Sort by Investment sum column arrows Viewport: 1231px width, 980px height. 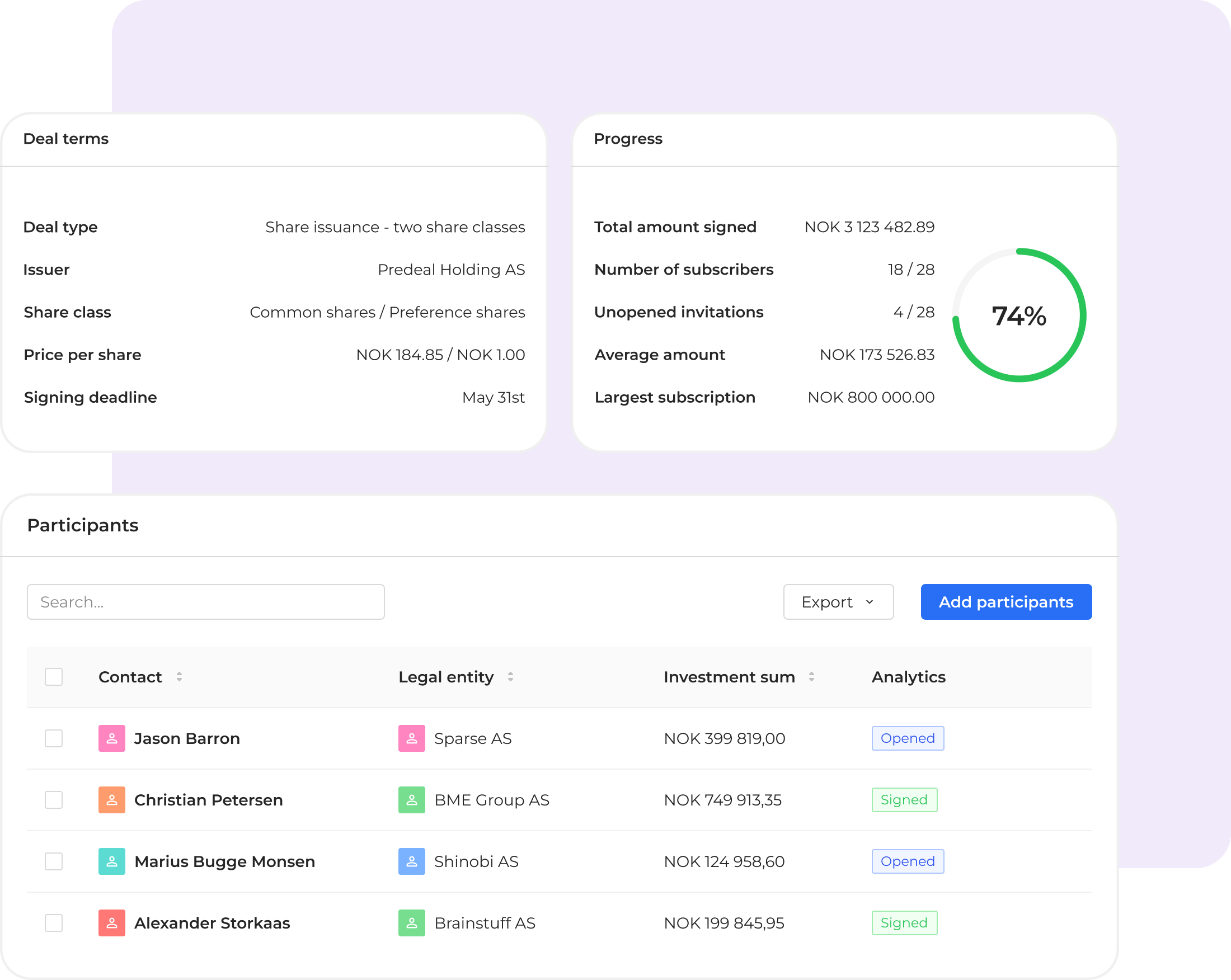811,677
